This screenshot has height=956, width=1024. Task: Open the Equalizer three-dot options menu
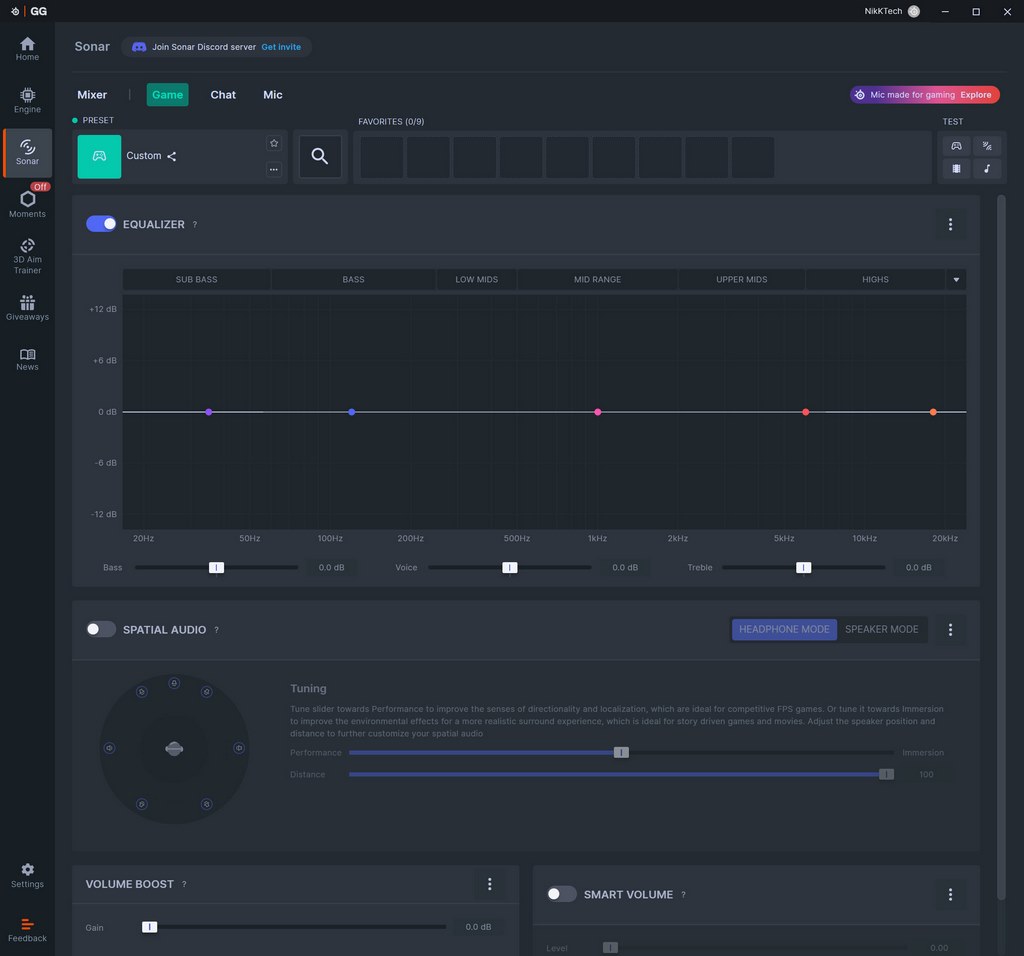950,224
